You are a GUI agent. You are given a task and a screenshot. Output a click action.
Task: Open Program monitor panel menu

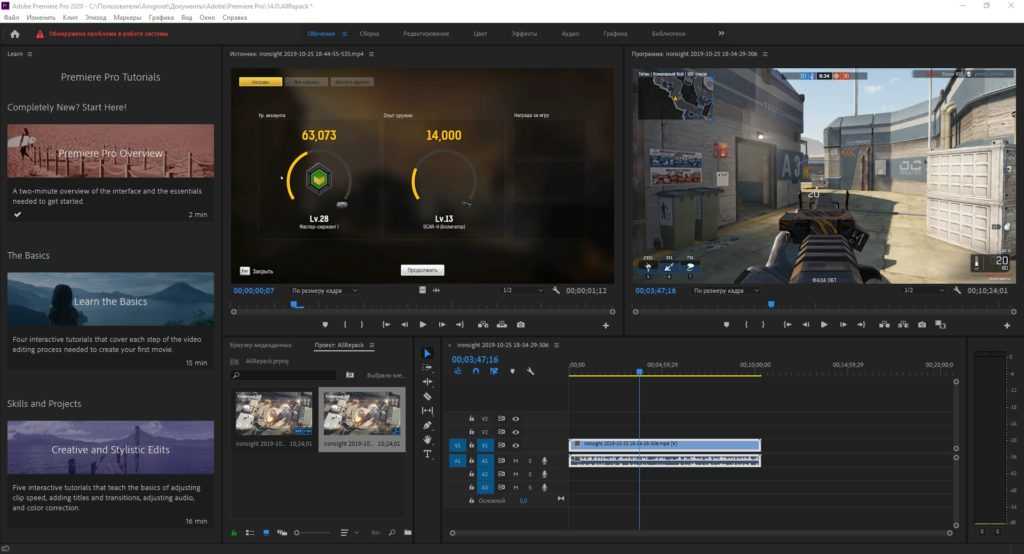pyautogui.click(x=765, y=54)
